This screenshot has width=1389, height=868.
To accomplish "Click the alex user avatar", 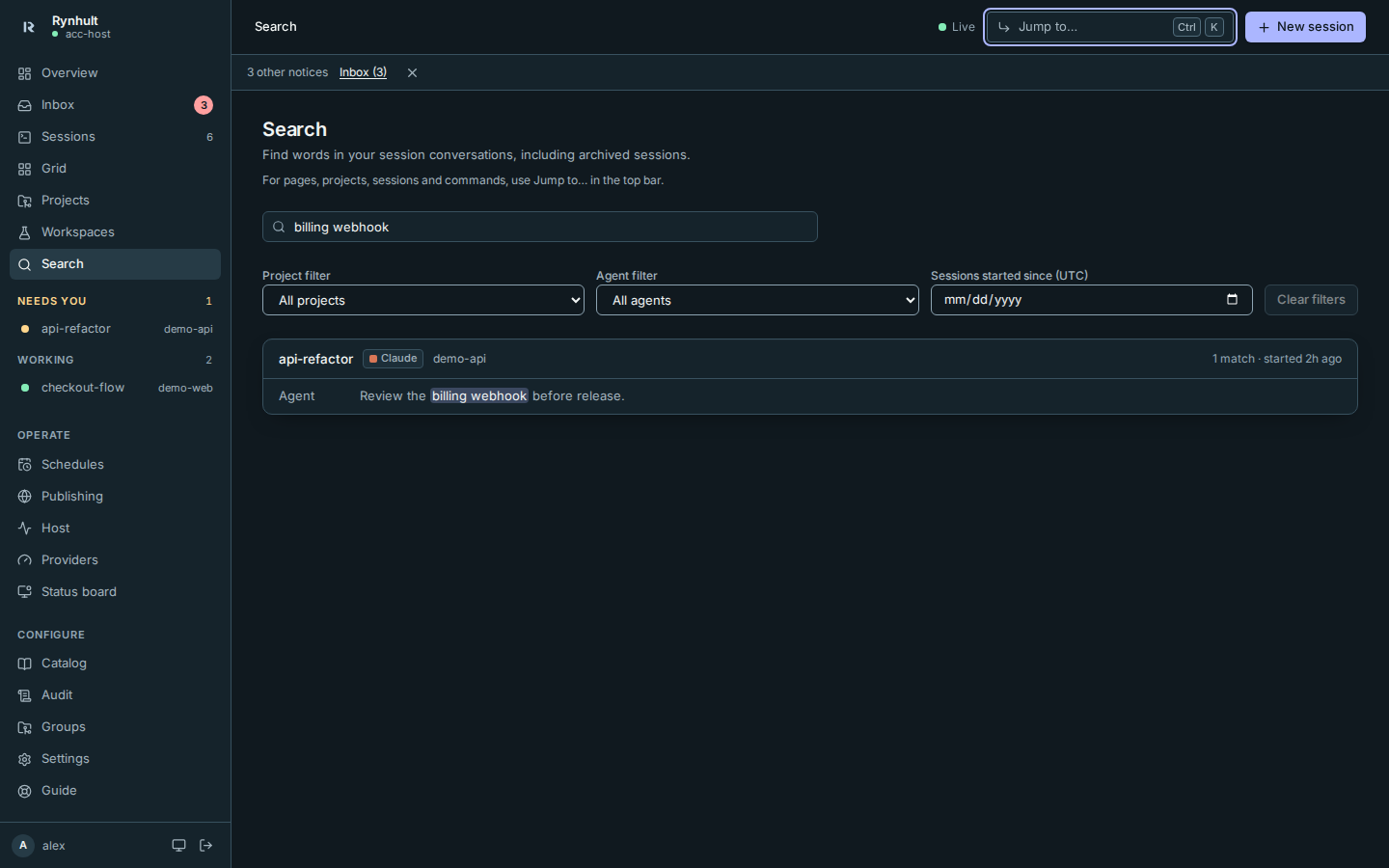I will [x=23, y=846].
